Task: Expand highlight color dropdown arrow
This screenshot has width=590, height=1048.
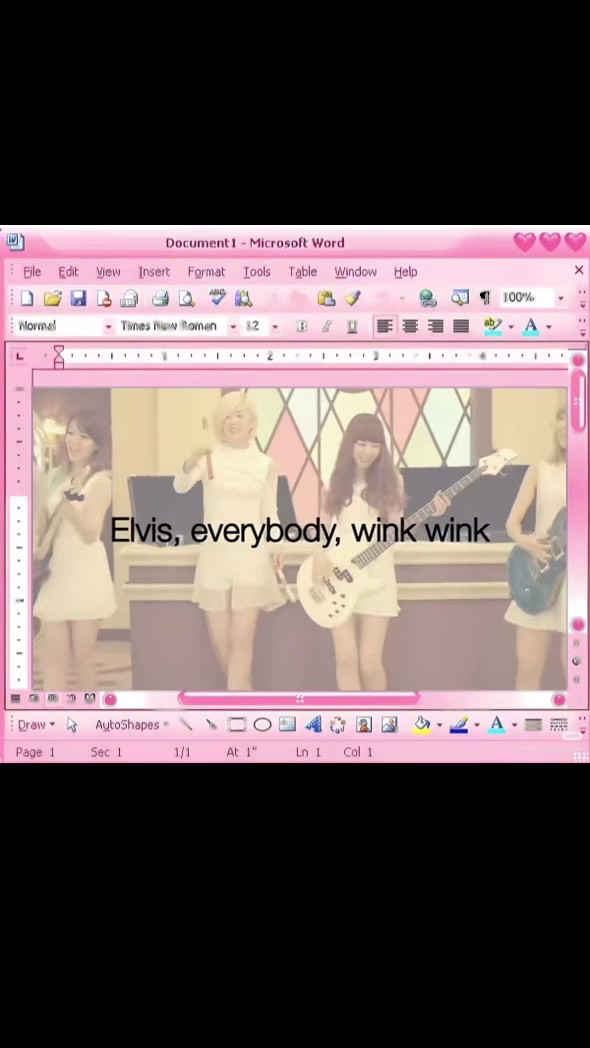Action: pos(511,327)
